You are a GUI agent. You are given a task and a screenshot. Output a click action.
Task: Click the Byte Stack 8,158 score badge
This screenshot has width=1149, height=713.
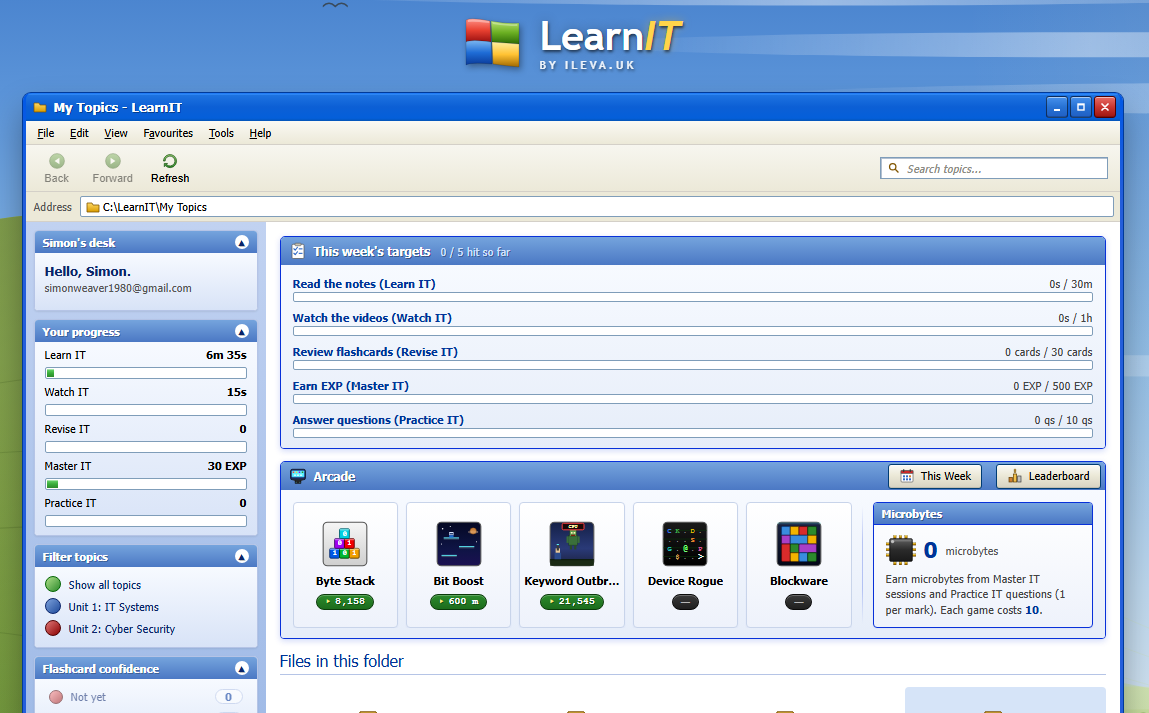pos(345,602)
